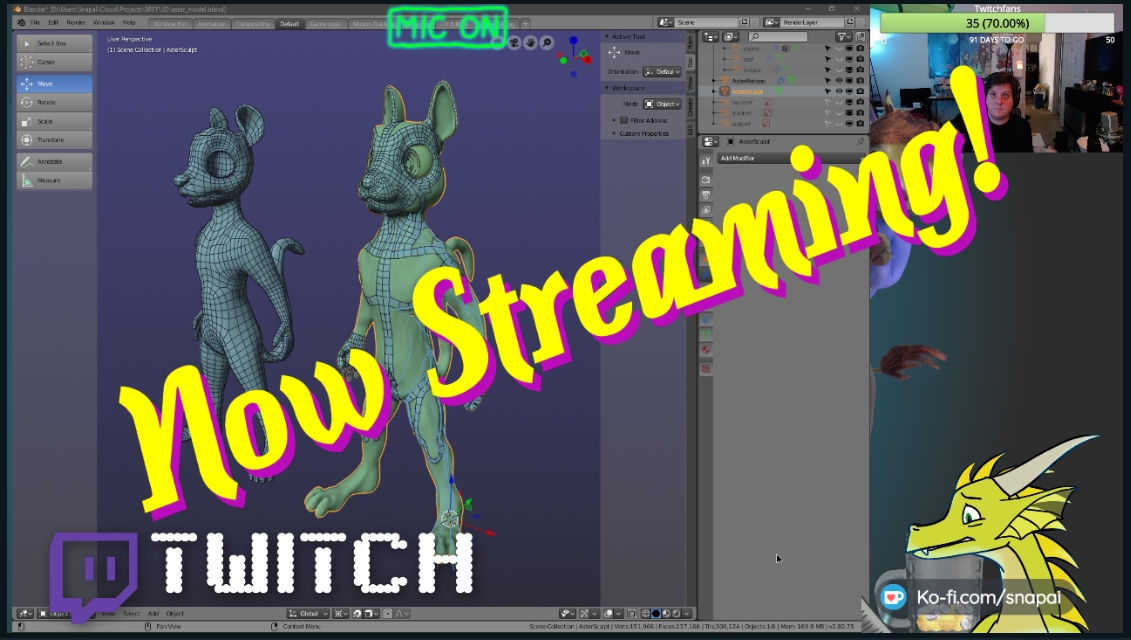The image size is (1131, 640).
Task: Toggle AsterSculpt visibility eye
Action: click(839, 92)
